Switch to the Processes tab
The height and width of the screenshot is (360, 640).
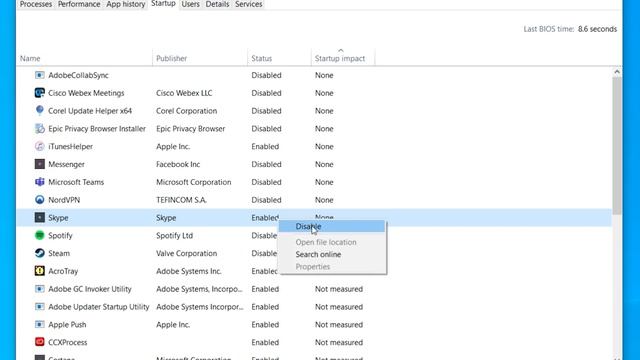(36, 4)
